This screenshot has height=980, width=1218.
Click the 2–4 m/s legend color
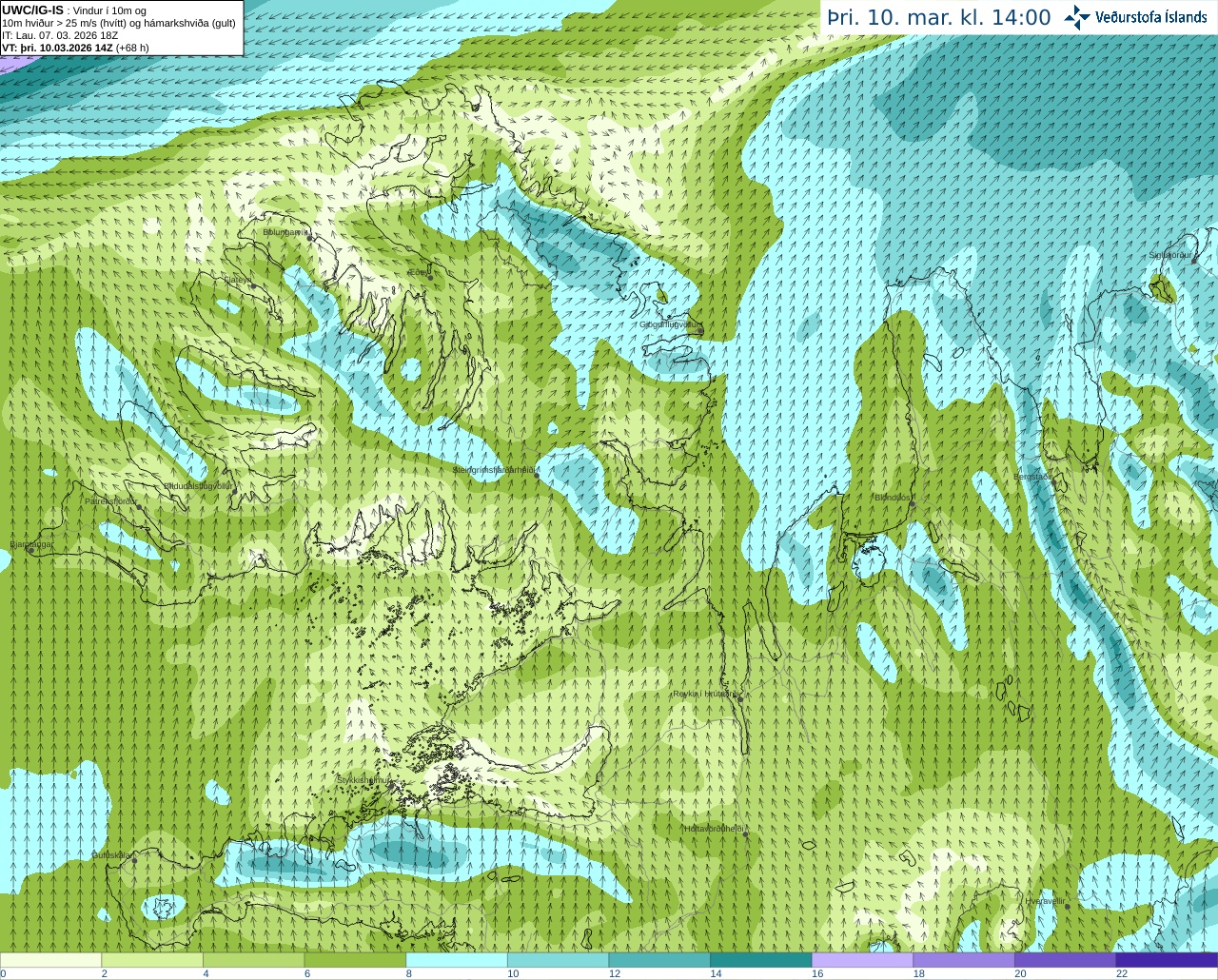click(152, 960)
